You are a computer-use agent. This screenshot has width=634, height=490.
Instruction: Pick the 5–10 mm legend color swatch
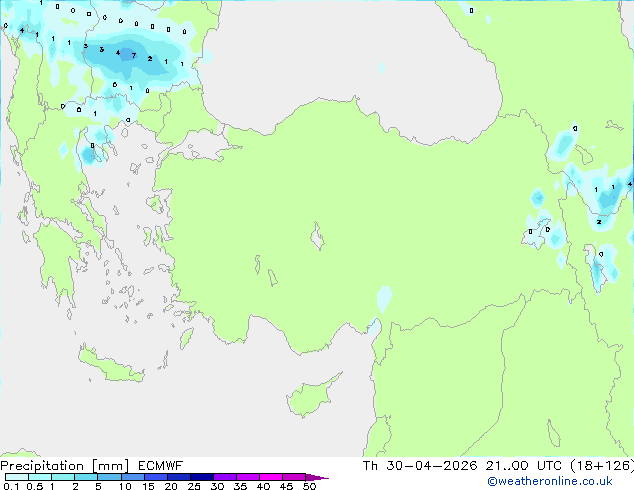pos(109,477)
